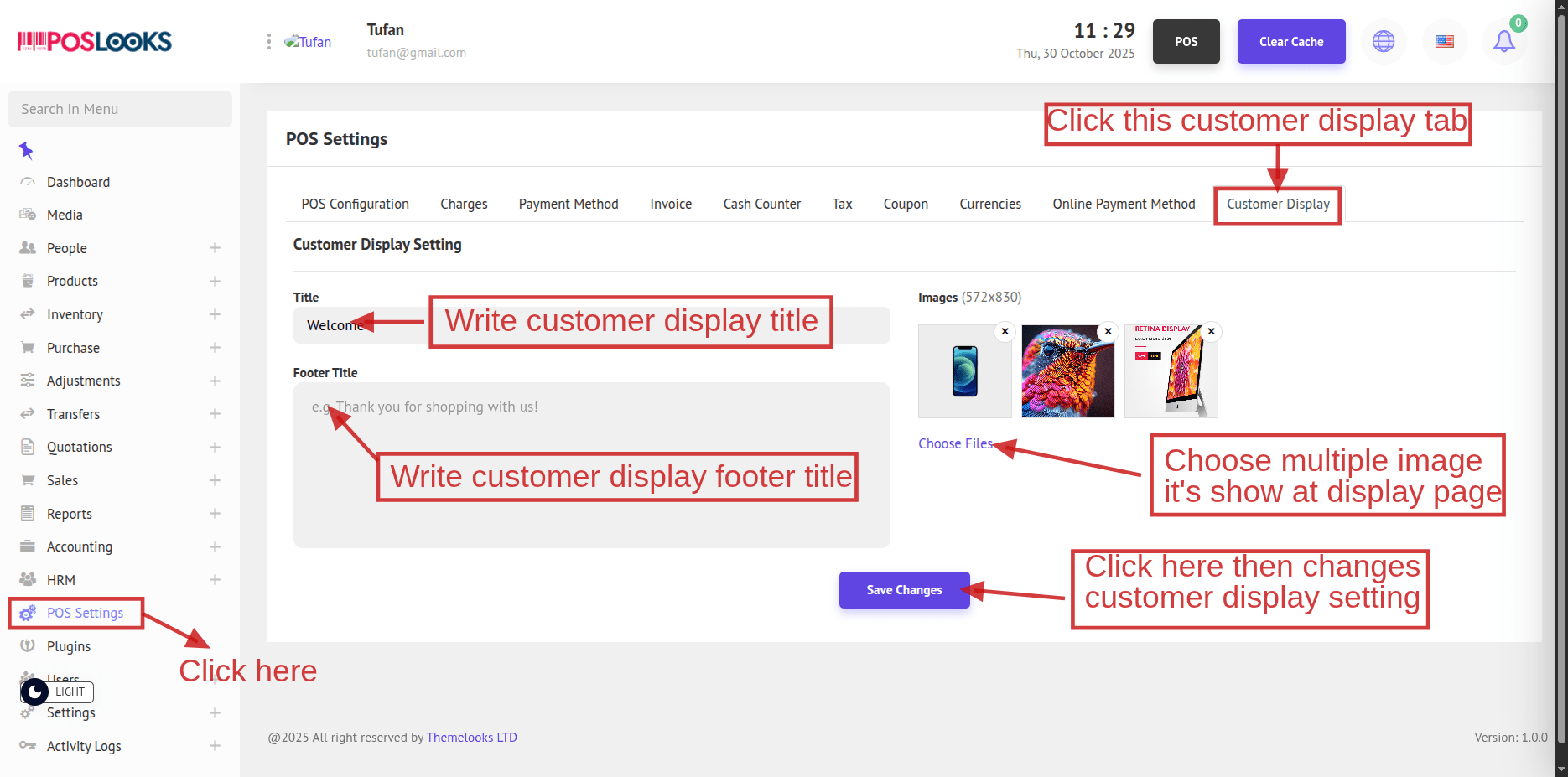Switch to the Payment Method tab

point(568,204)
